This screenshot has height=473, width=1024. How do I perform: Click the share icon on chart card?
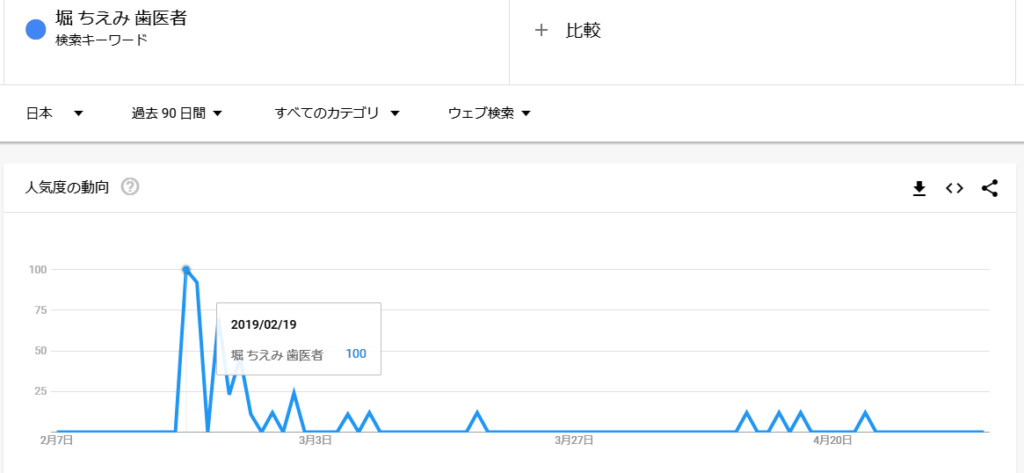[989, 188]
